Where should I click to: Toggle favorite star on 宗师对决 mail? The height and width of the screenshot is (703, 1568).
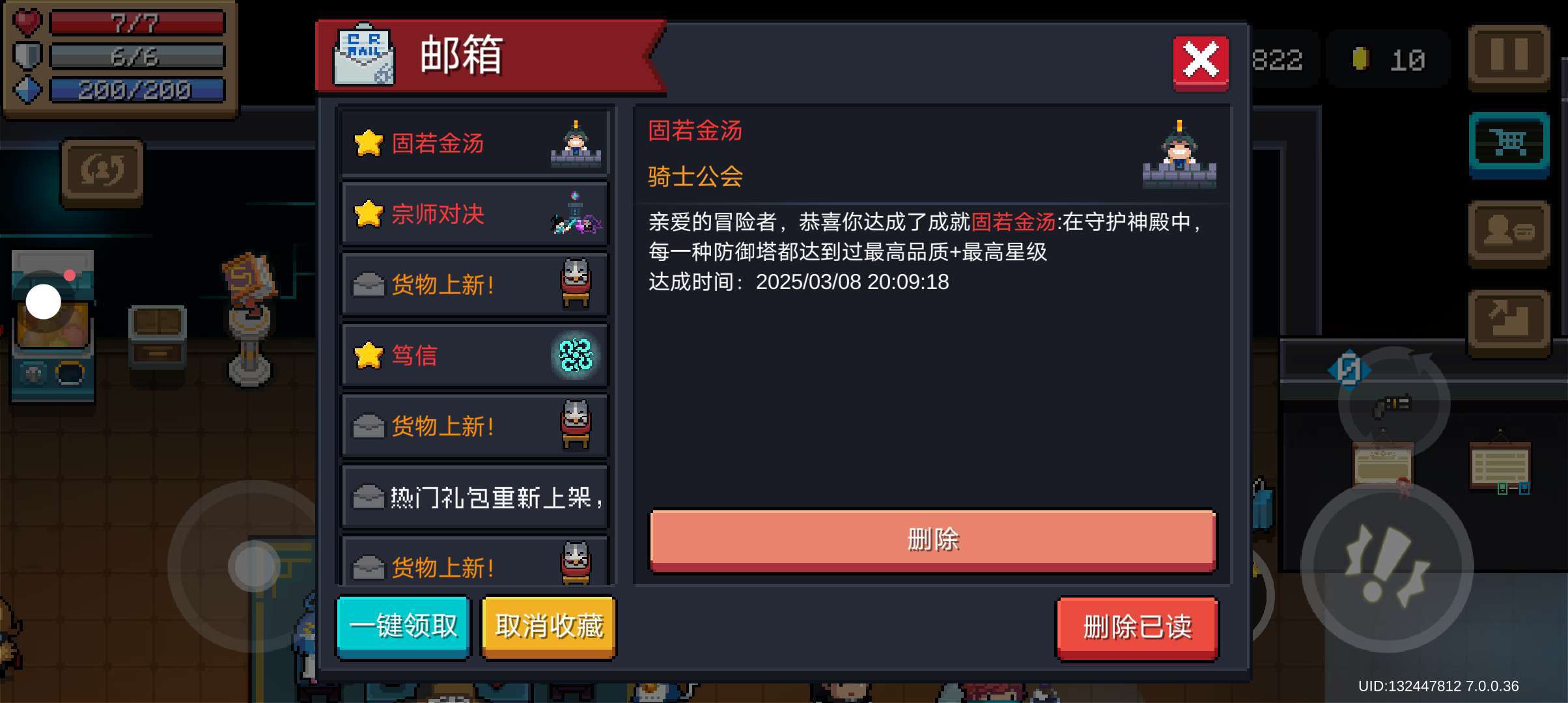click(x=369, y=214)
